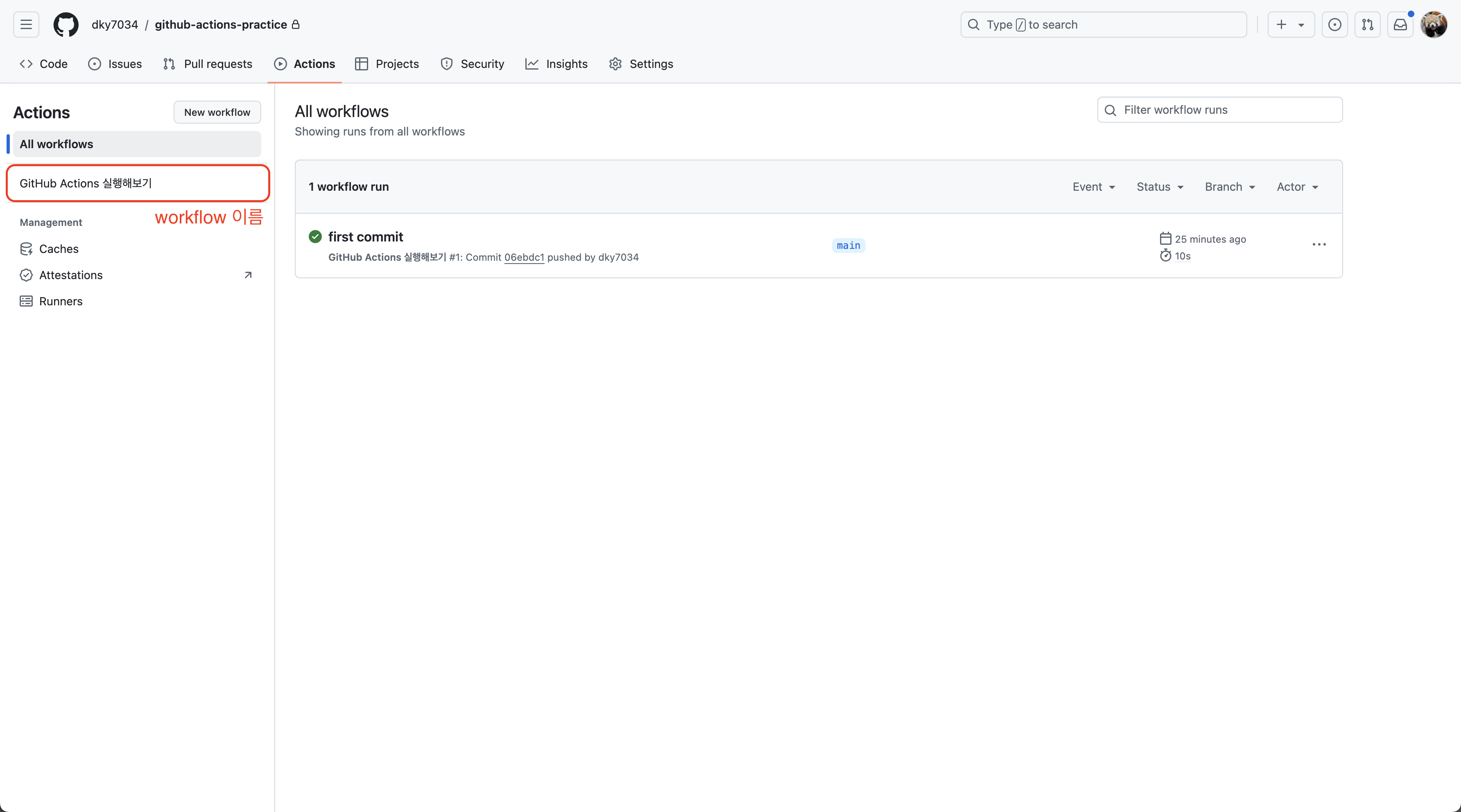Viewport: 1461px width, 812px height.
Task: Open the three-dot menu for first commit run
Action: coord(1319,244)
